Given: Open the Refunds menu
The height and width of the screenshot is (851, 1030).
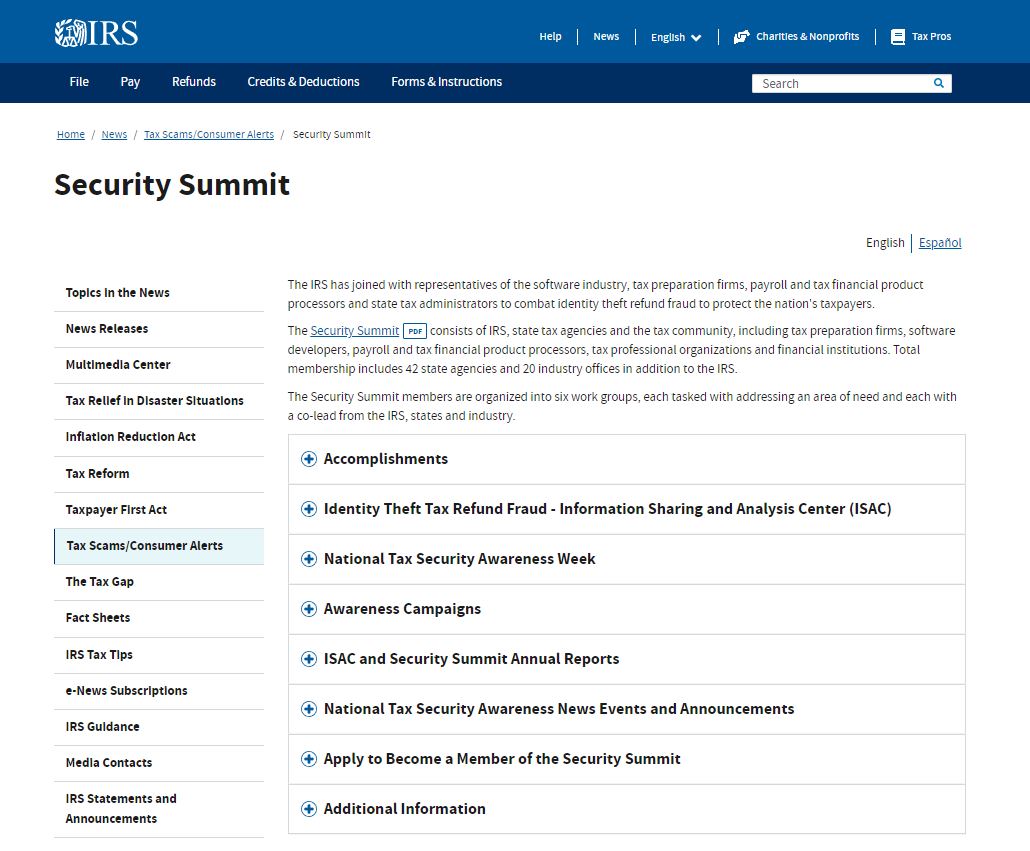Looking at the screenshot, I should (x=193, y=82).
